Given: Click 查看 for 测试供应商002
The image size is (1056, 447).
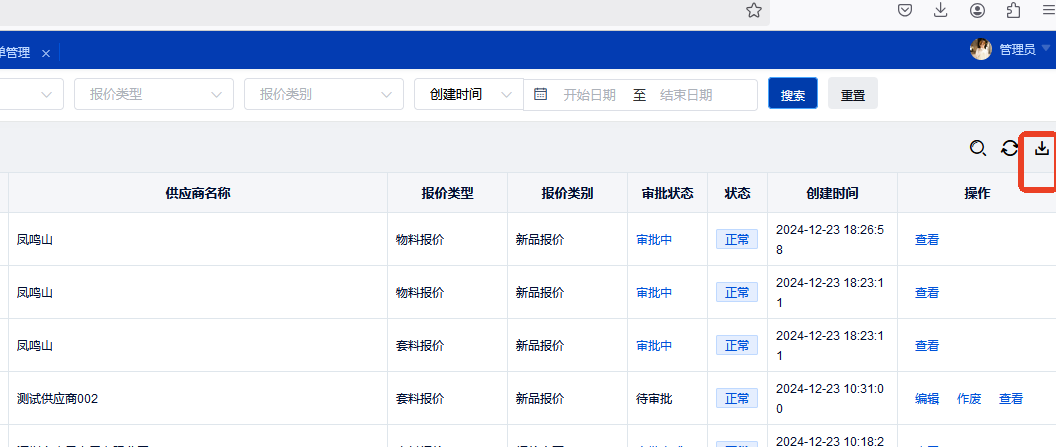Looking at the screenshot, I should (x=1011, y=399).
